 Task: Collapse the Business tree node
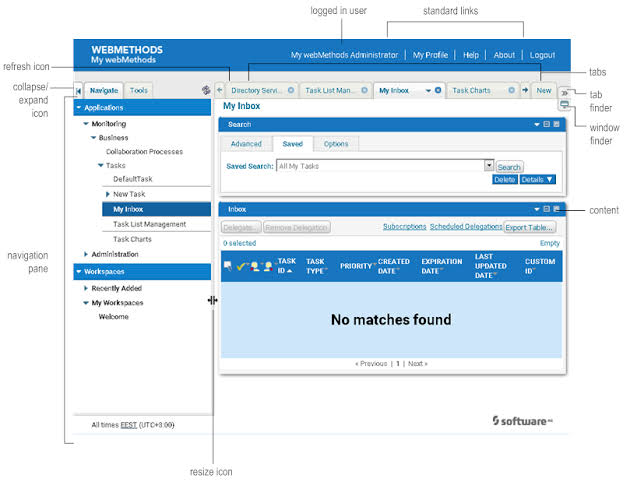pos(93,138)
